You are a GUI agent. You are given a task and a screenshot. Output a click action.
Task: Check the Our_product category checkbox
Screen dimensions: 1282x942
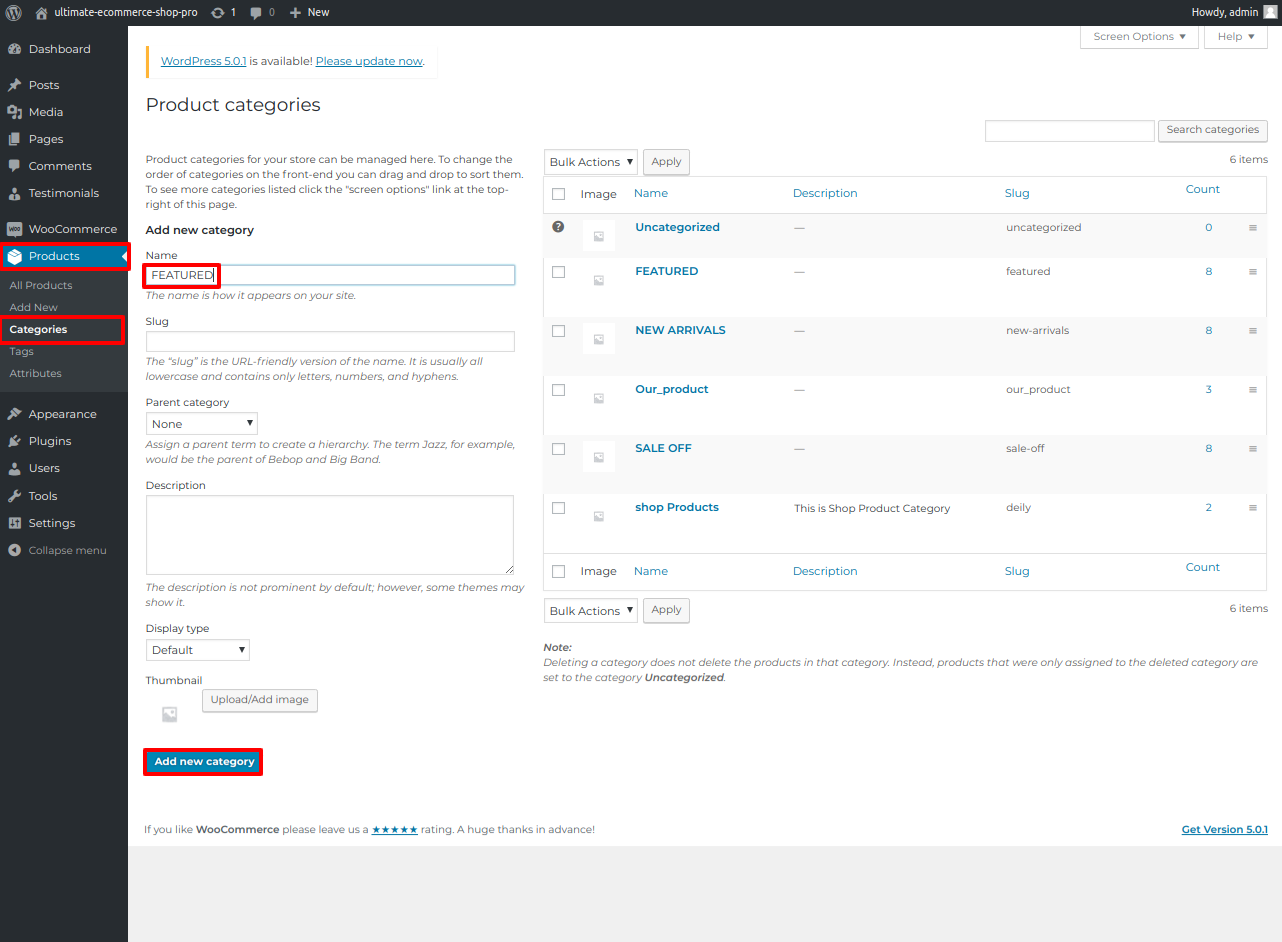[558, 390]
